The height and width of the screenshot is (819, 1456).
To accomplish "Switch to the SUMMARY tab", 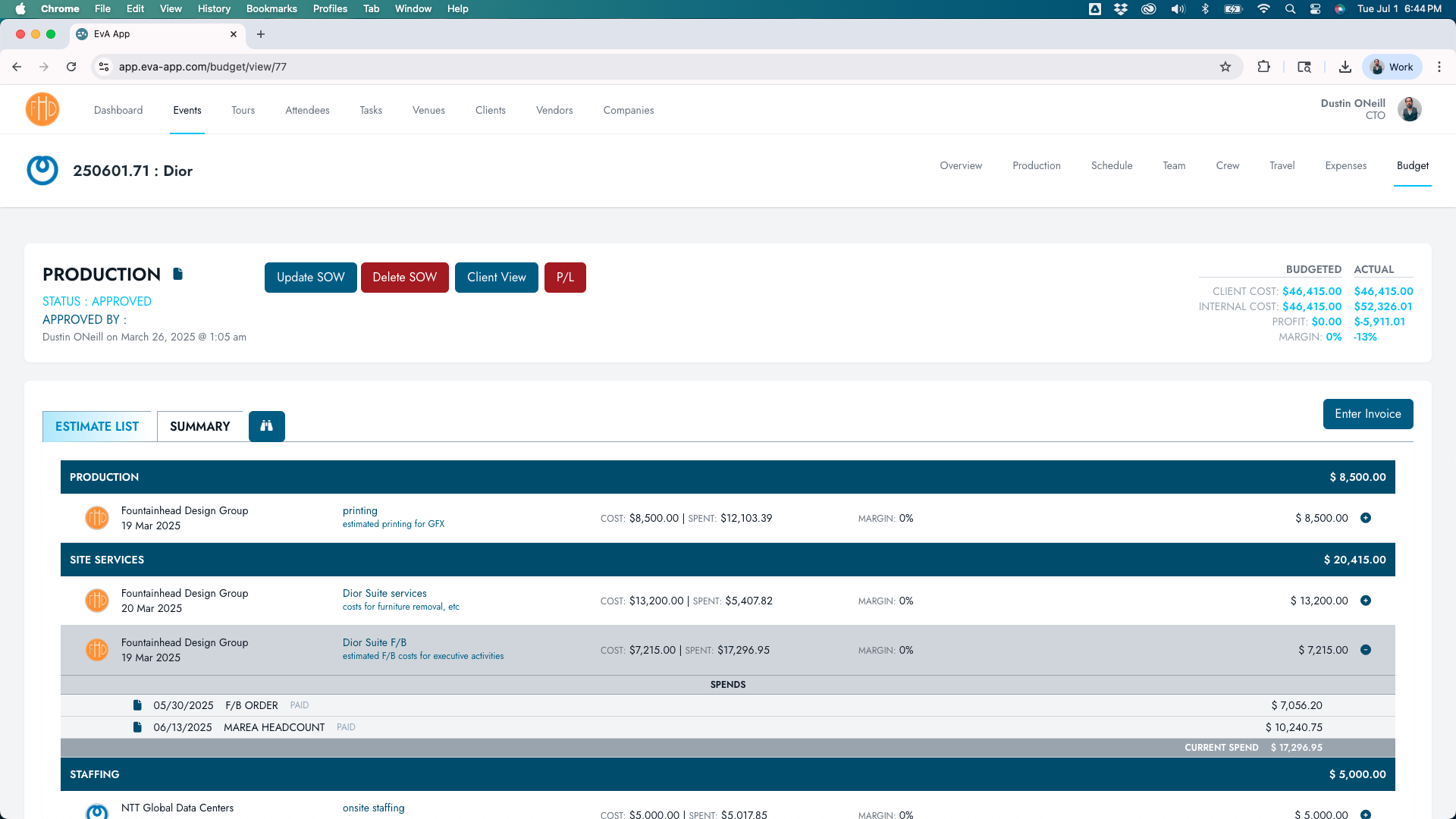I will click(x=200, y=426).
